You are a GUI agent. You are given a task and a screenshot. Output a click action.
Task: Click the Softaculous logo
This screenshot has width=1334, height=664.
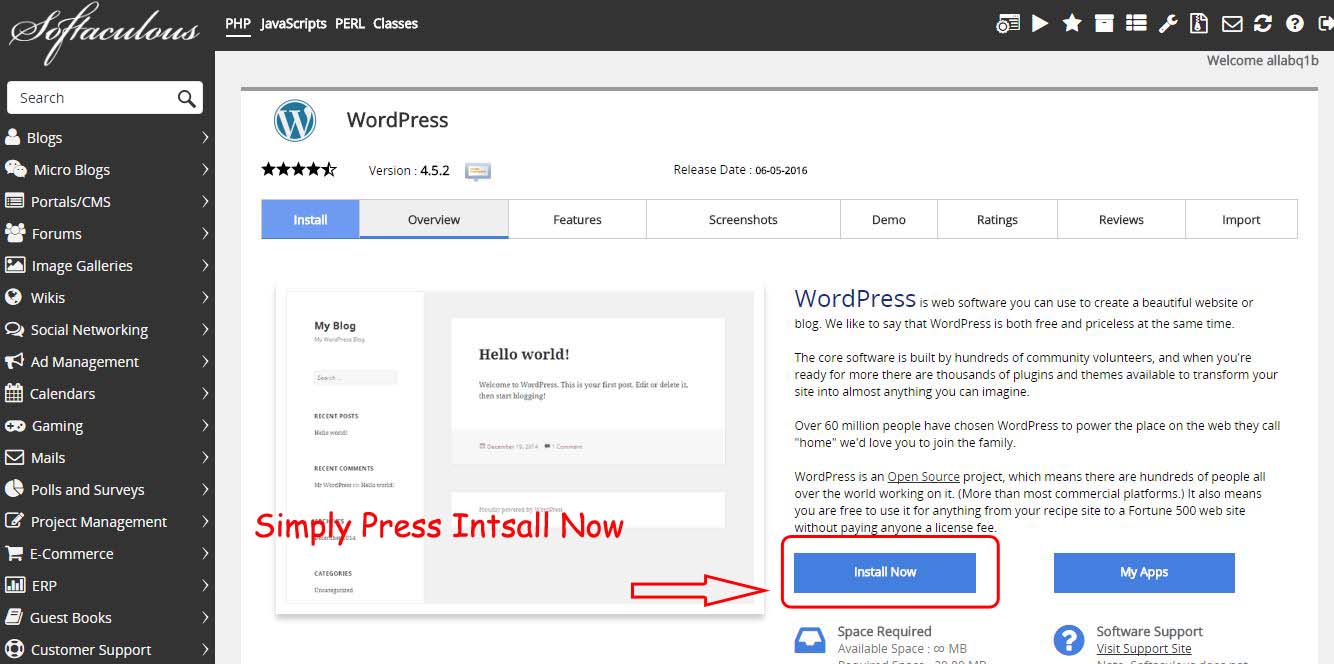click(x=104, y=33)
